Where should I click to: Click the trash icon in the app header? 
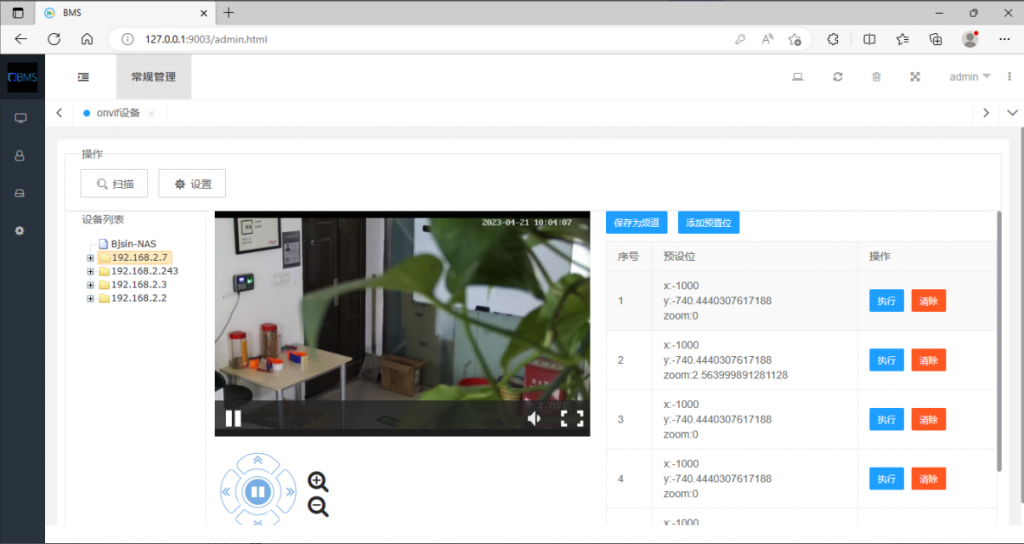[876, 77]
